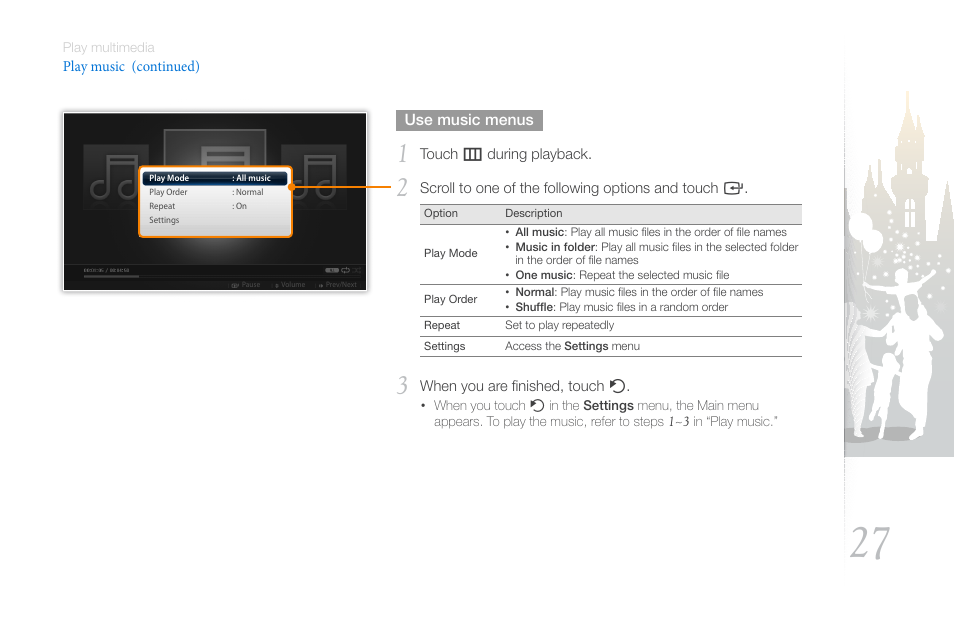Click the 'Option' table column header
Screen dimensions: 954x630
440,213
